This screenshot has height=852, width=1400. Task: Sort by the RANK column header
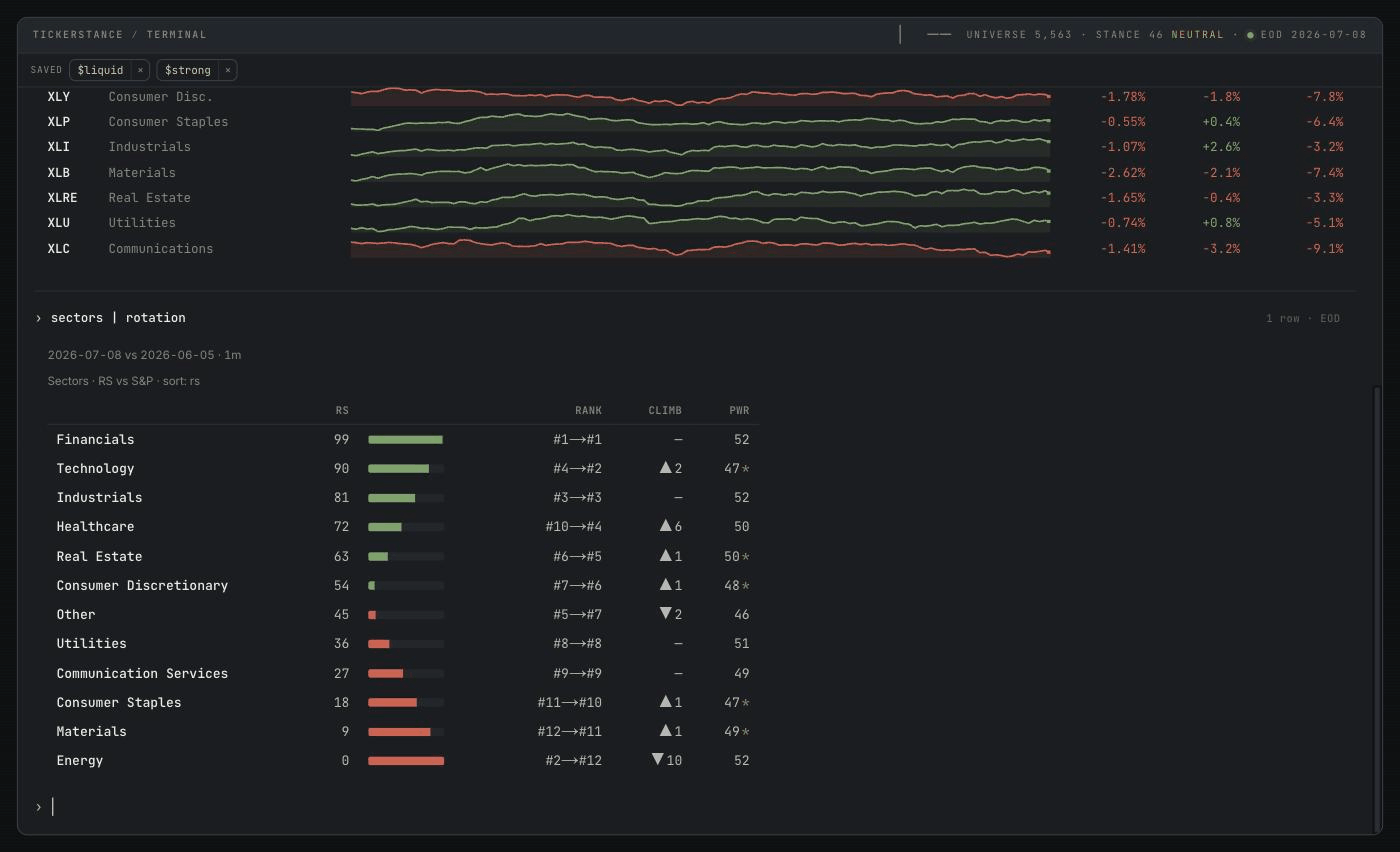[x=588, y=410]
